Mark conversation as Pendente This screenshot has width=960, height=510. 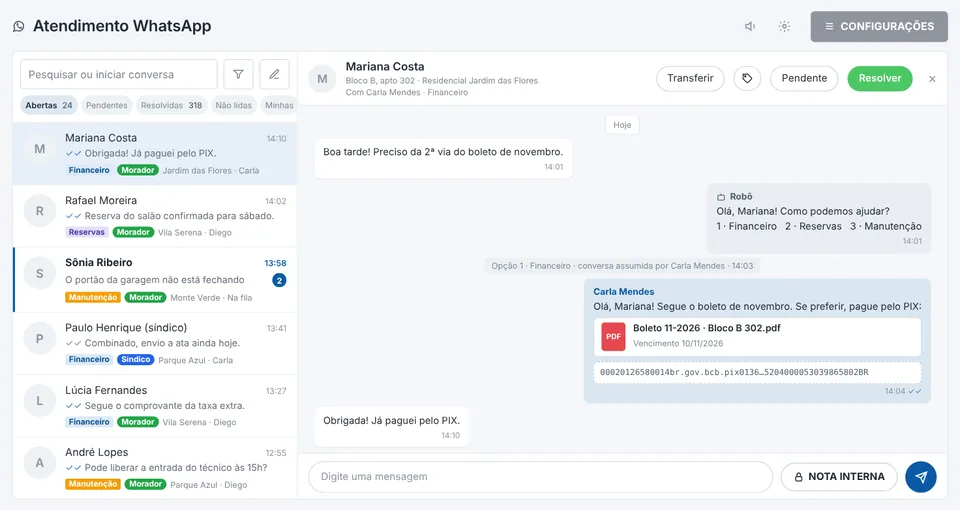point(804,78)
